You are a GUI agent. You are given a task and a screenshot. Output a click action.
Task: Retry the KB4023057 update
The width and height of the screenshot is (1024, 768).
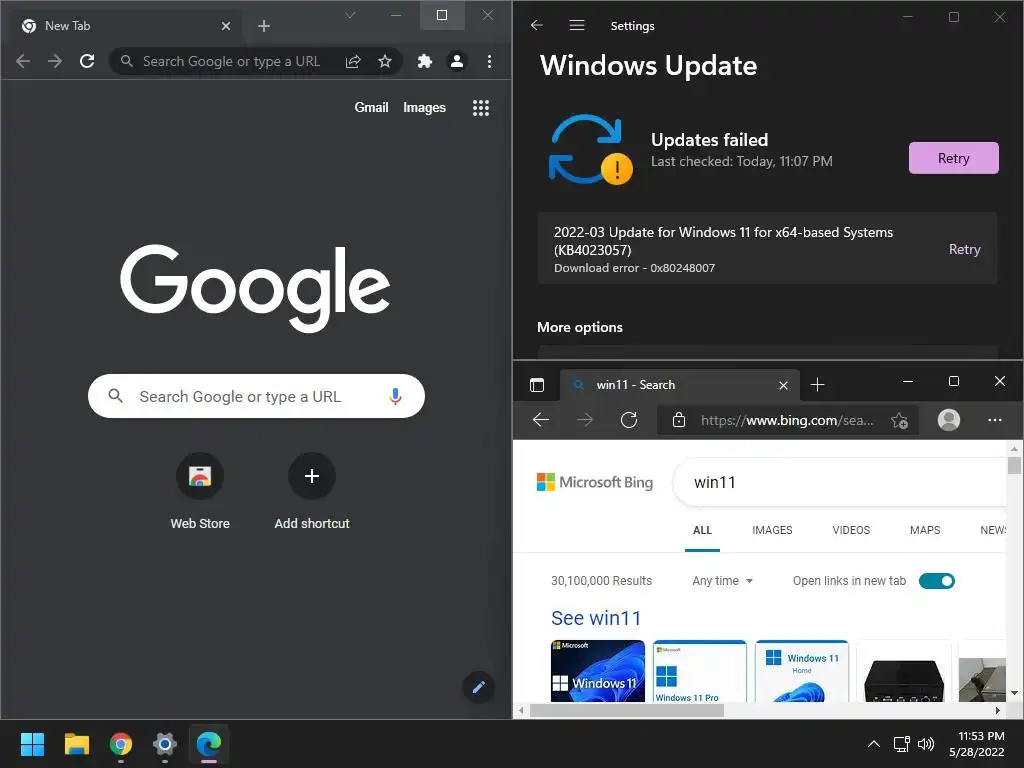tap(964, 249)
